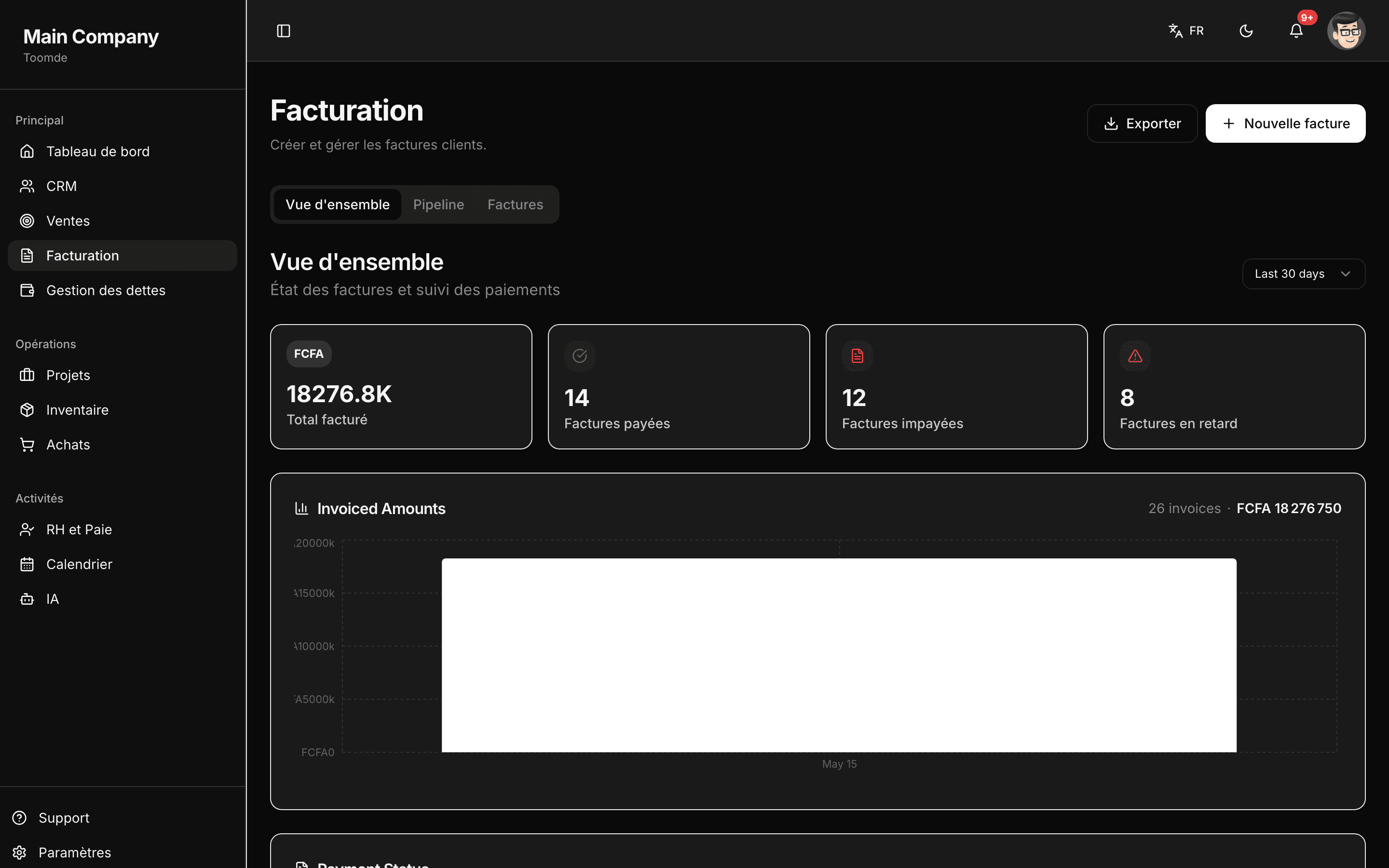Viewport: 1389px width, 868px height.
Task: Click the Gestion des dettes wallet icon
Action: 27,290
